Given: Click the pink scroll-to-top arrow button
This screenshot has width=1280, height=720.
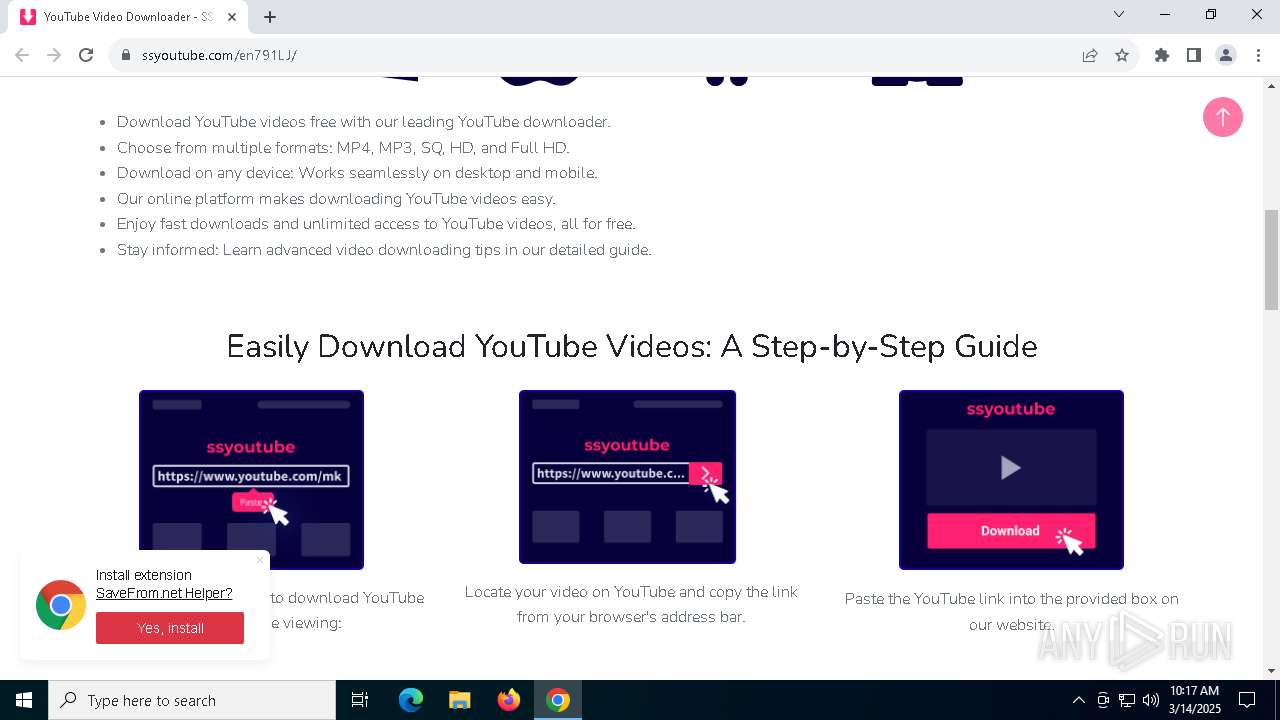Looking at the screenshot, I should pos(1222,117).
